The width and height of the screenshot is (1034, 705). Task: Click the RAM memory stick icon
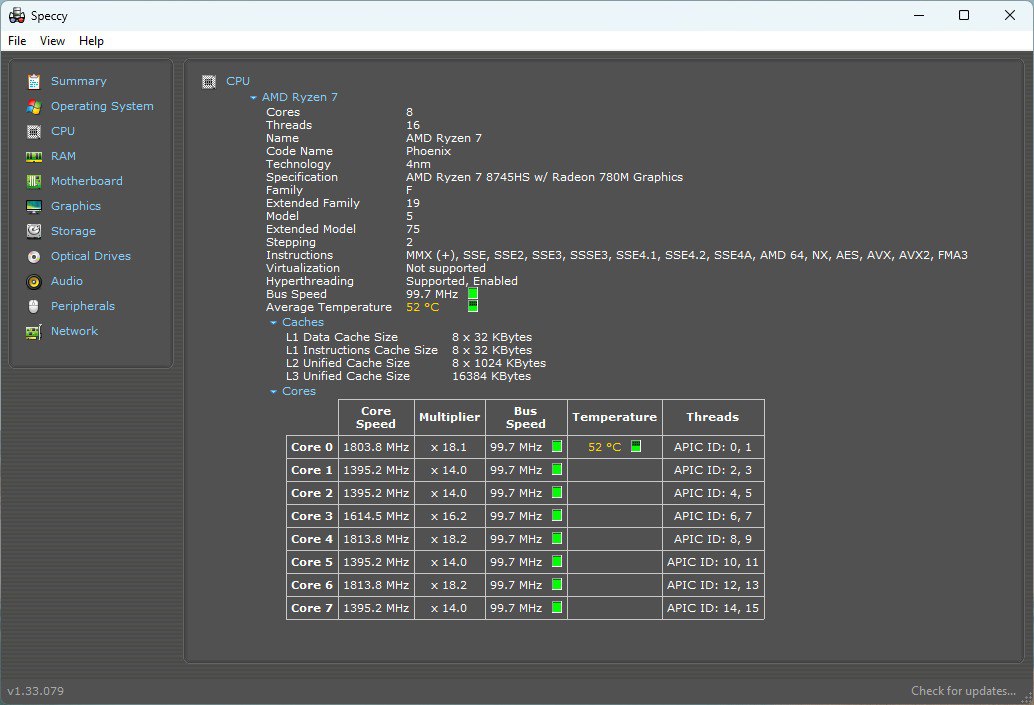pyautogui.click(x=34, y=156)
